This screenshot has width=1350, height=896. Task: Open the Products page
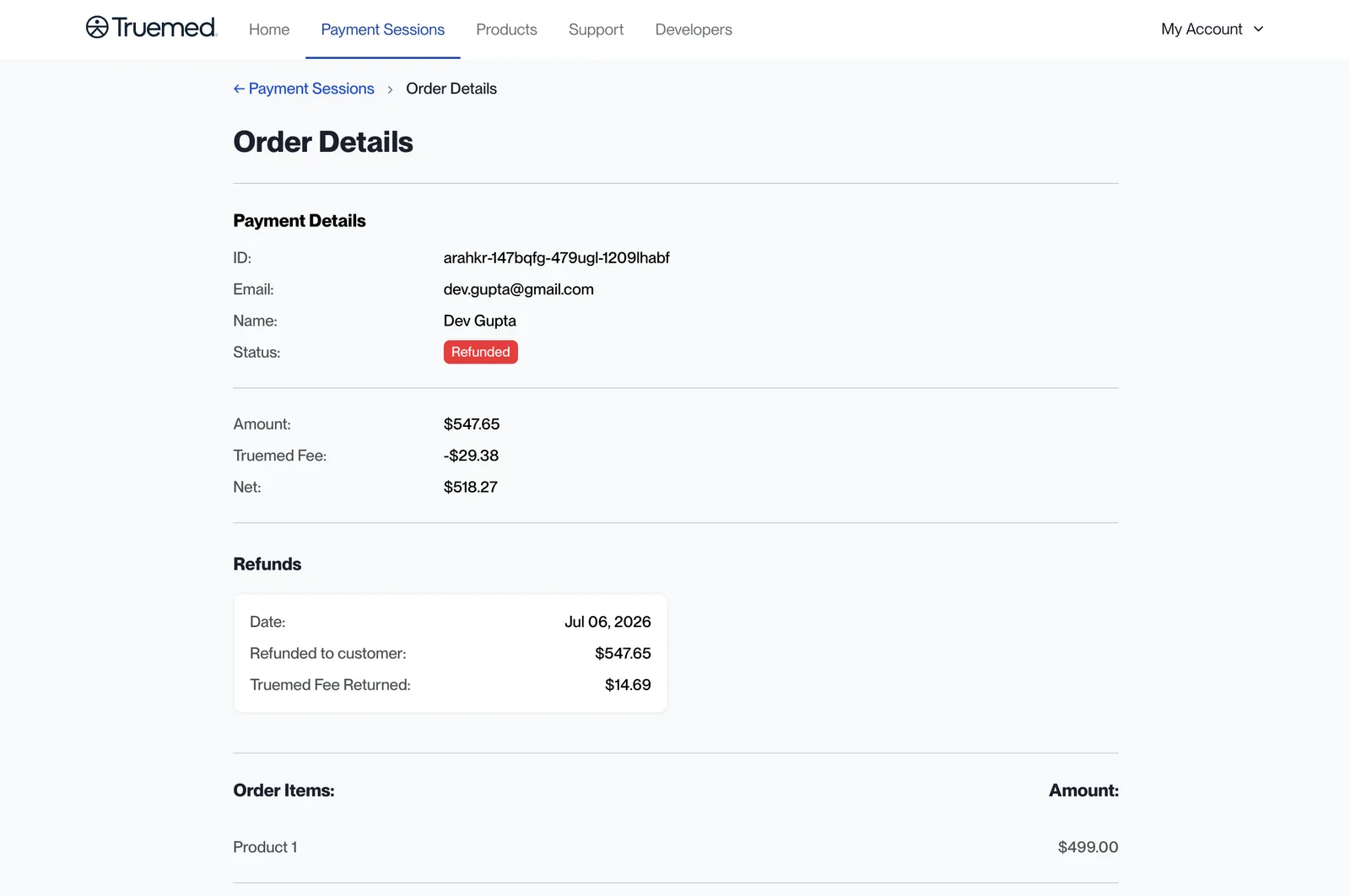(506, 30)
